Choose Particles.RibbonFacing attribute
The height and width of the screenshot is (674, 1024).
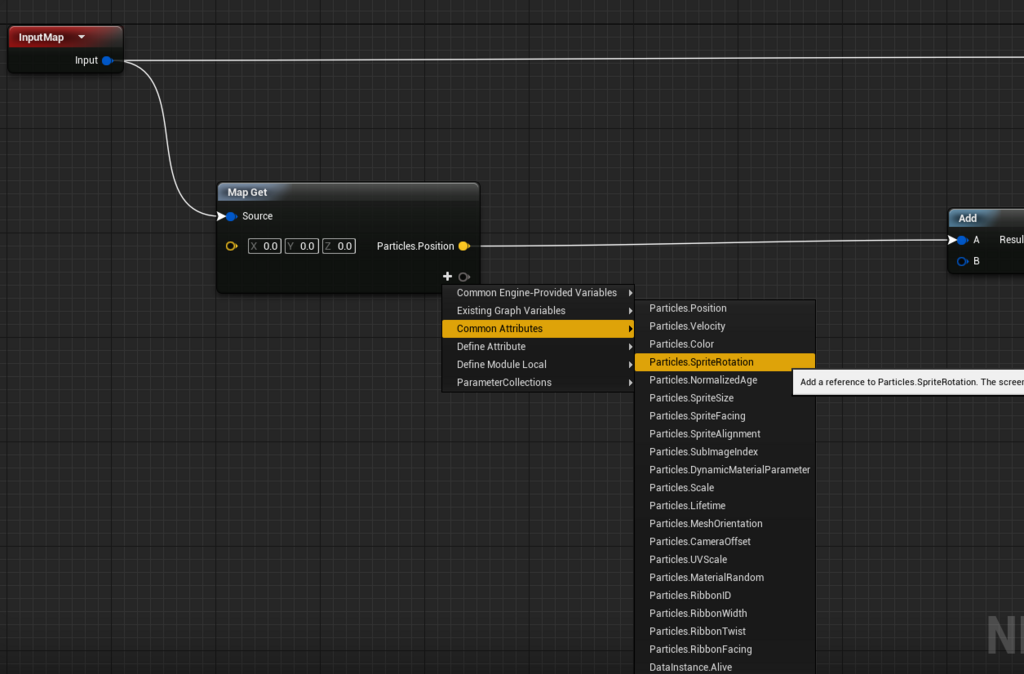click(x=725, y=649)
